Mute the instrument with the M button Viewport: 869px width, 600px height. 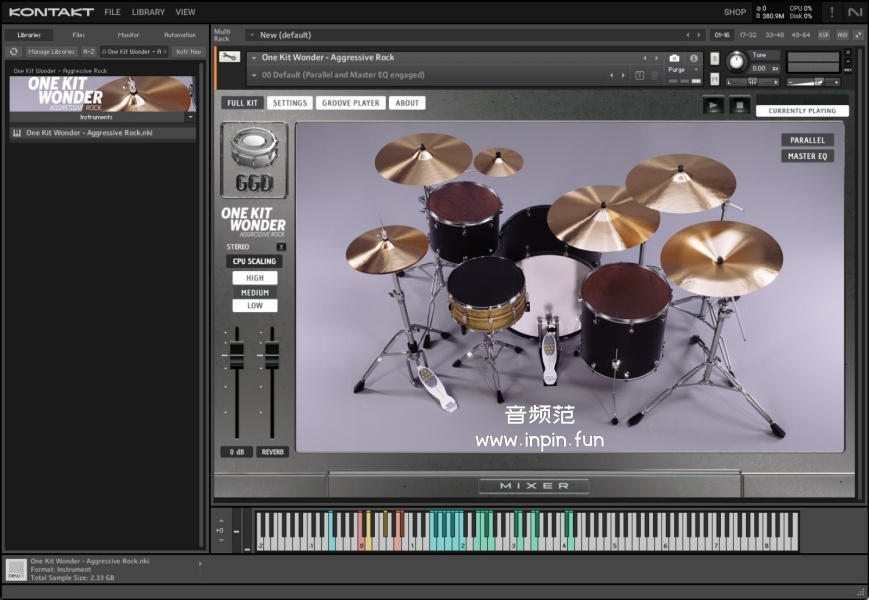714,79
